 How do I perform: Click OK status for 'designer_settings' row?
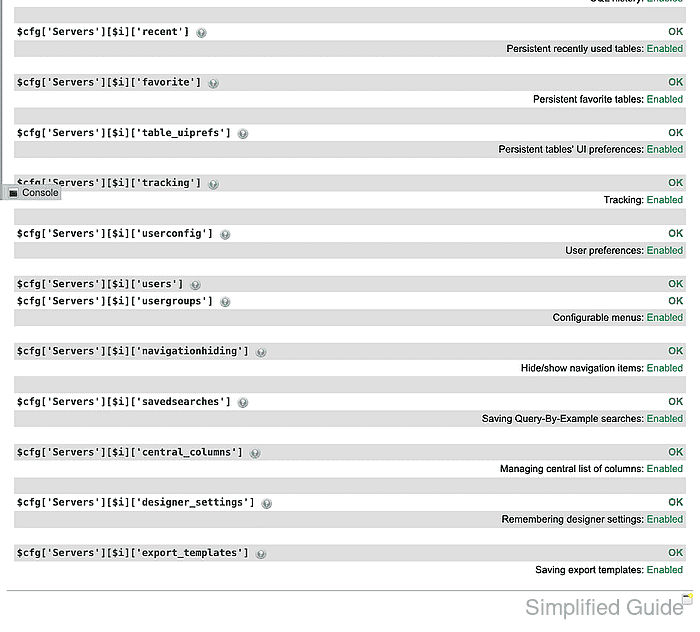pos(675,503)
